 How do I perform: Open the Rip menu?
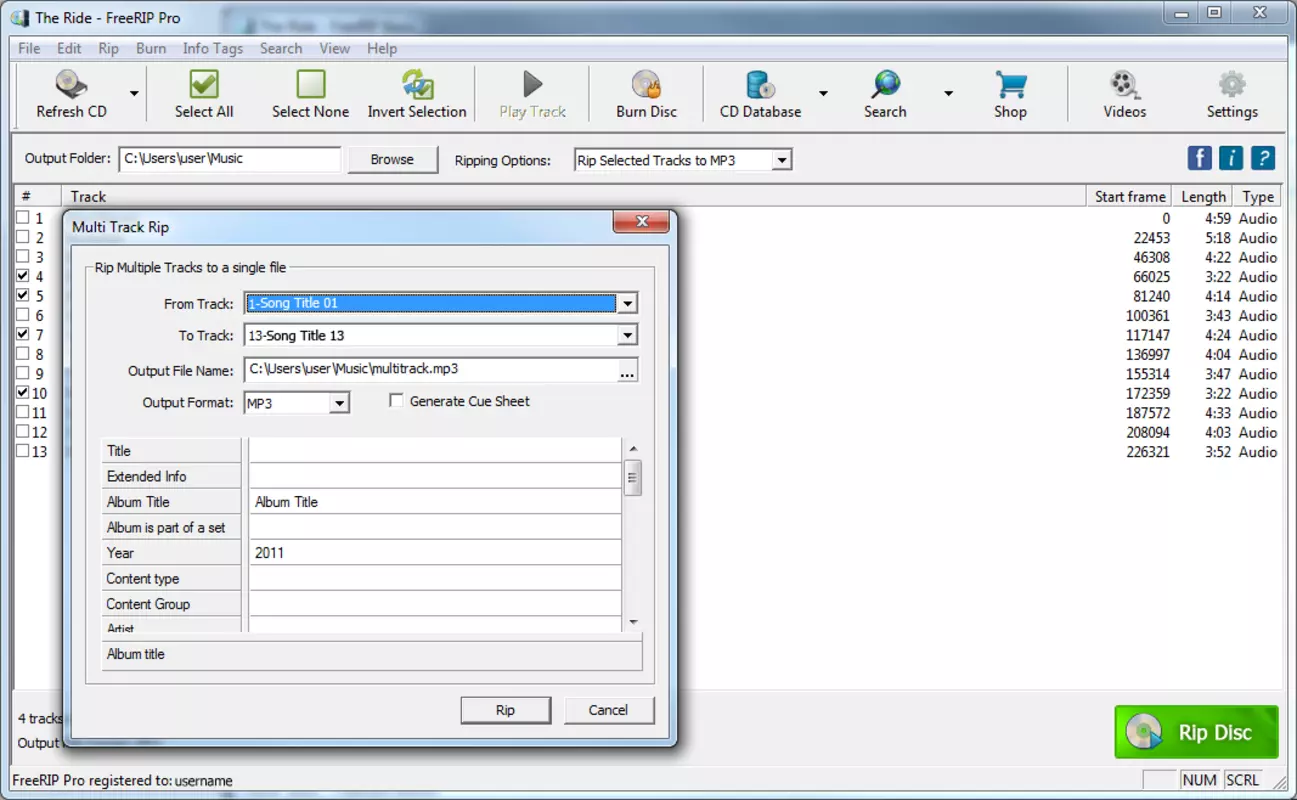108,48
